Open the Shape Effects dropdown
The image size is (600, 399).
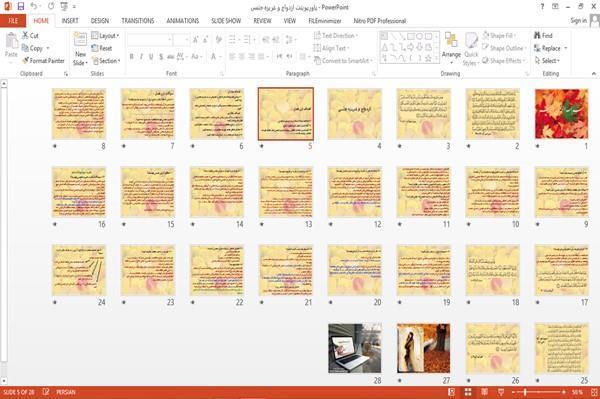(x=504, y=60)
